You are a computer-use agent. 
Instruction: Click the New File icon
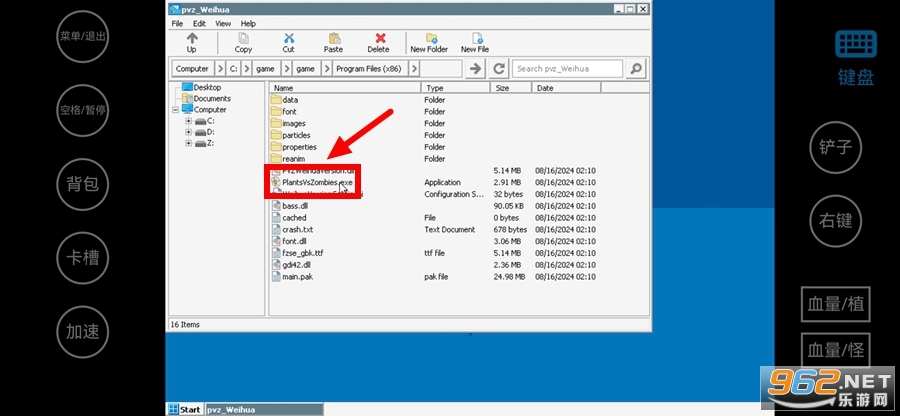pos(476,38)
